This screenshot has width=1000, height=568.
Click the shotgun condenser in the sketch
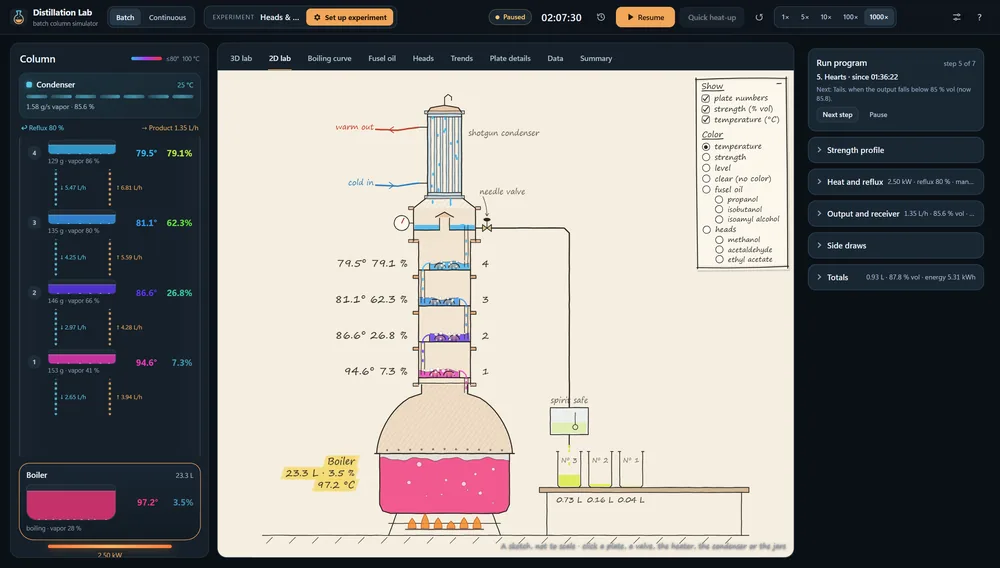(x=444, y=152)
